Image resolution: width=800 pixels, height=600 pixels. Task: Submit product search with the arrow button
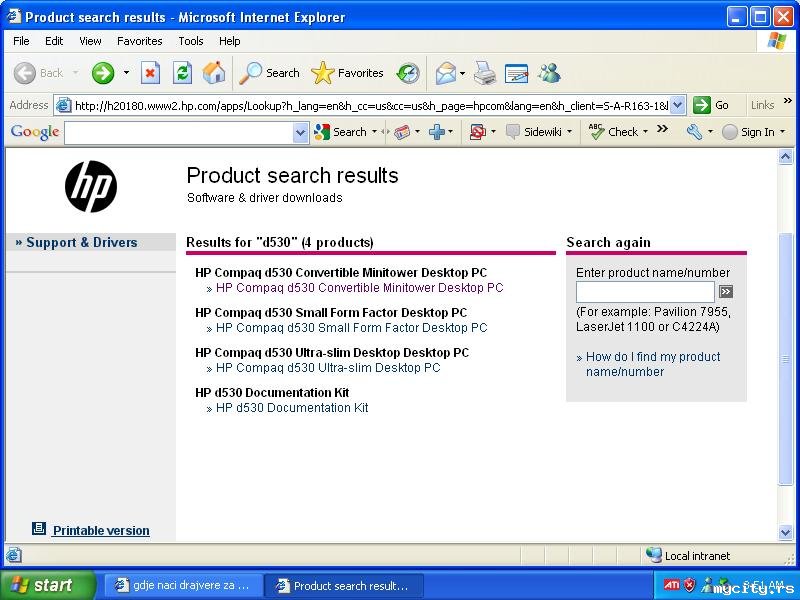726,291
